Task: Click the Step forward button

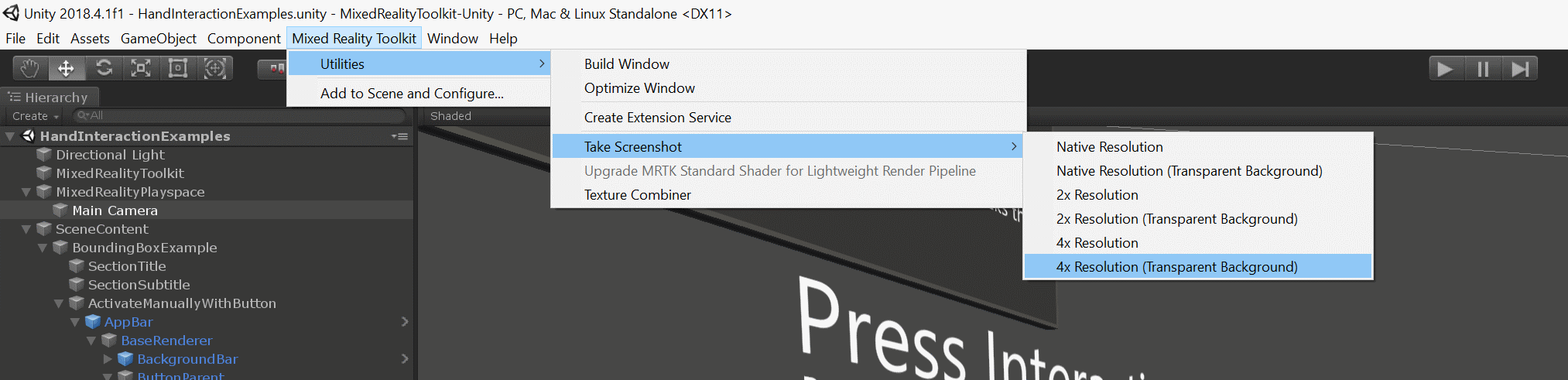Action: (x=1519, y=69)
